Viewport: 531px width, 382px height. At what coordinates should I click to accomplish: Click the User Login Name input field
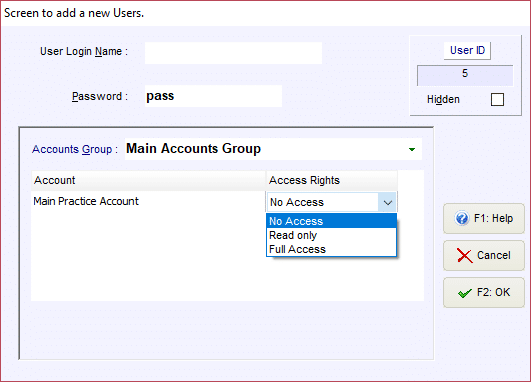click(x=233, y=53)
